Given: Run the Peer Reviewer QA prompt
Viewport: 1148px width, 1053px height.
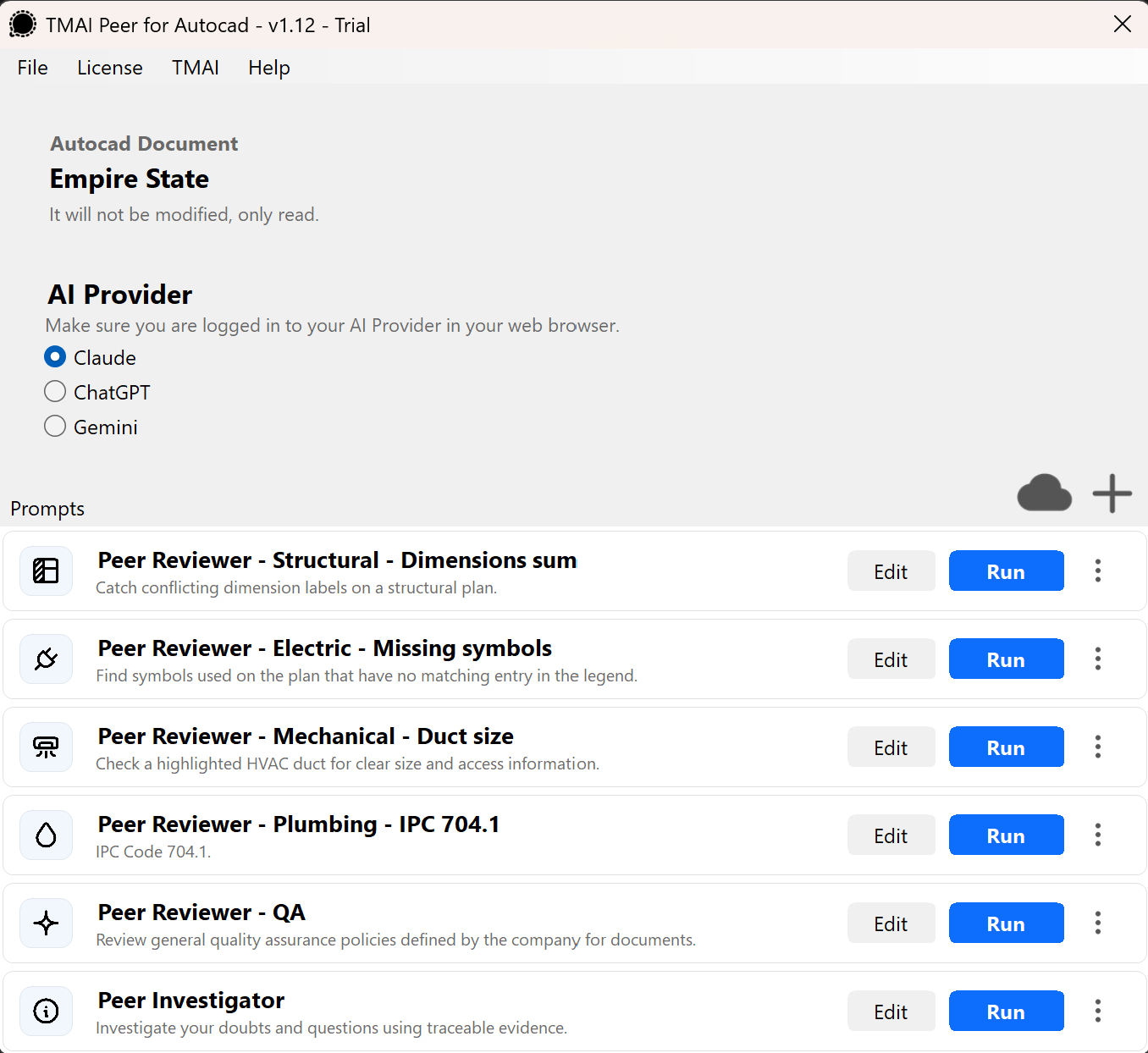Looking at the screenshot, I should click(x=1006, y=923).
